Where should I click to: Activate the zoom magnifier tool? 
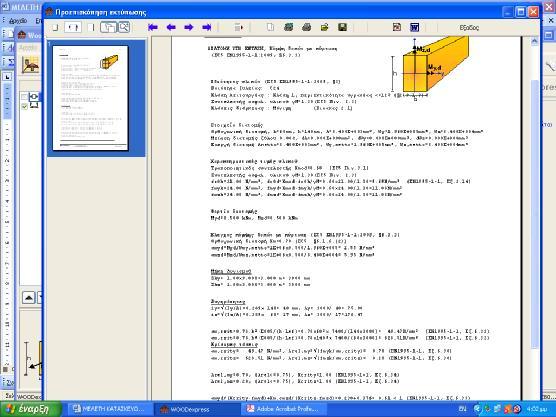pyautogui.click(x=124, y=27)
